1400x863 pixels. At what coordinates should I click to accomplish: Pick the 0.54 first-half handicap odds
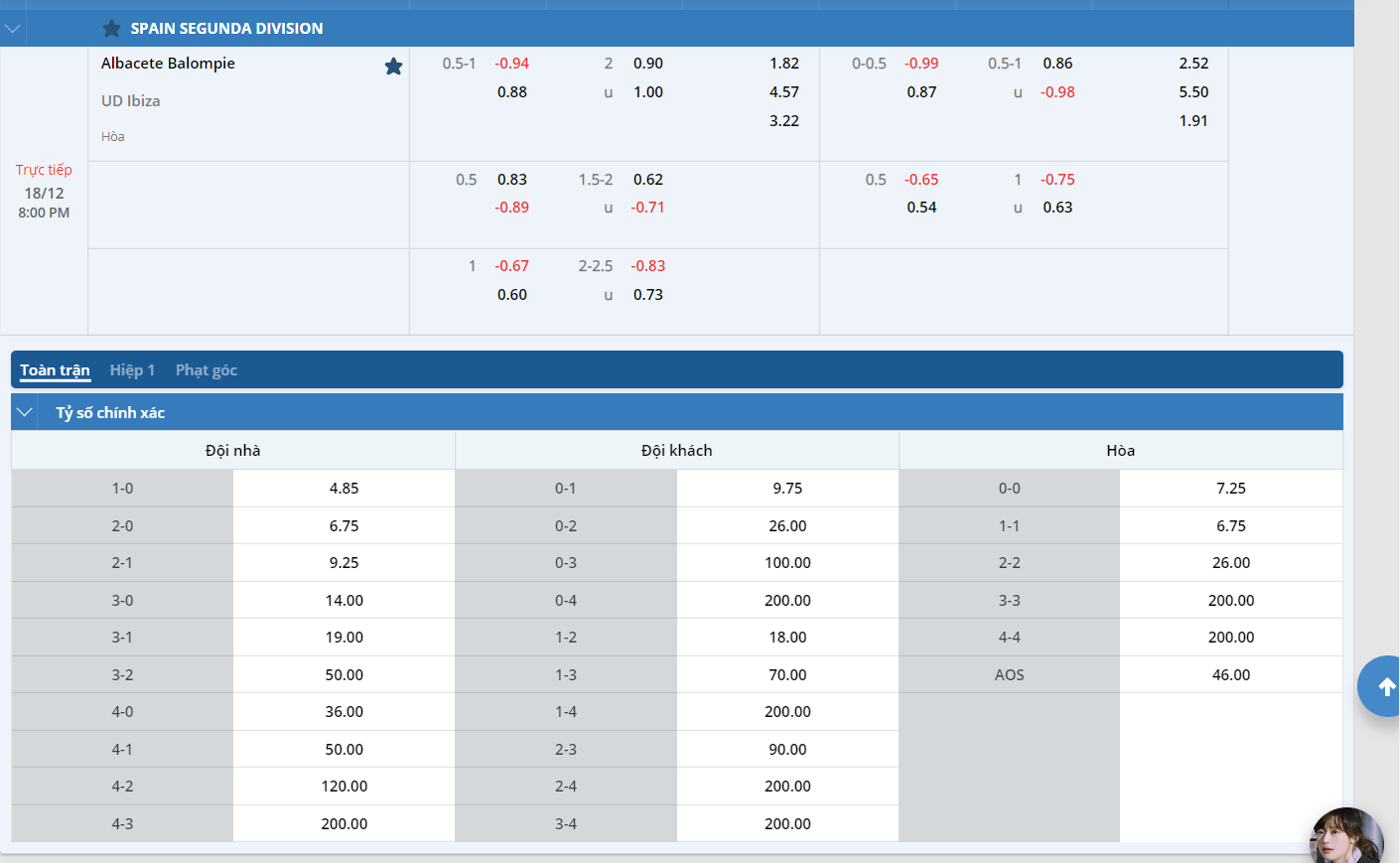[921, 208]
